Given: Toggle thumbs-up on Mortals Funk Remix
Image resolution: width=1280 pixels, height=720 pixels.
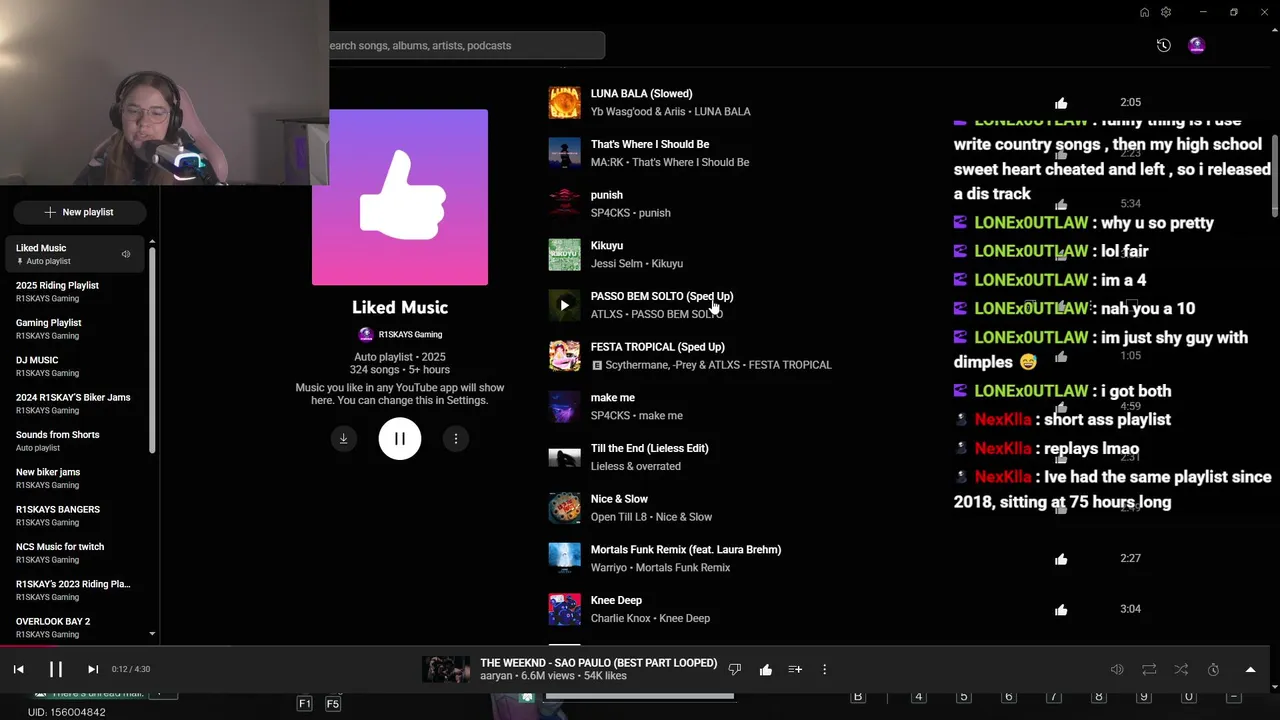Looking at the screenshot, I should tap(1061, 558).
